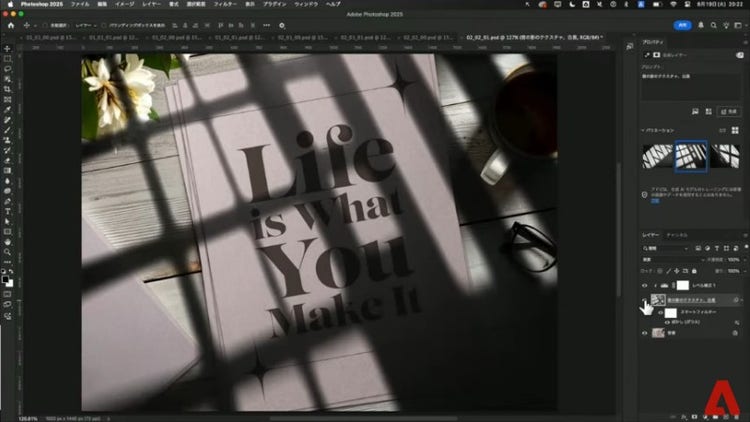750x422 pixels.
Task: Toggle visibility of the レベル補正 1 layer
Action: [x=645, y=283]
